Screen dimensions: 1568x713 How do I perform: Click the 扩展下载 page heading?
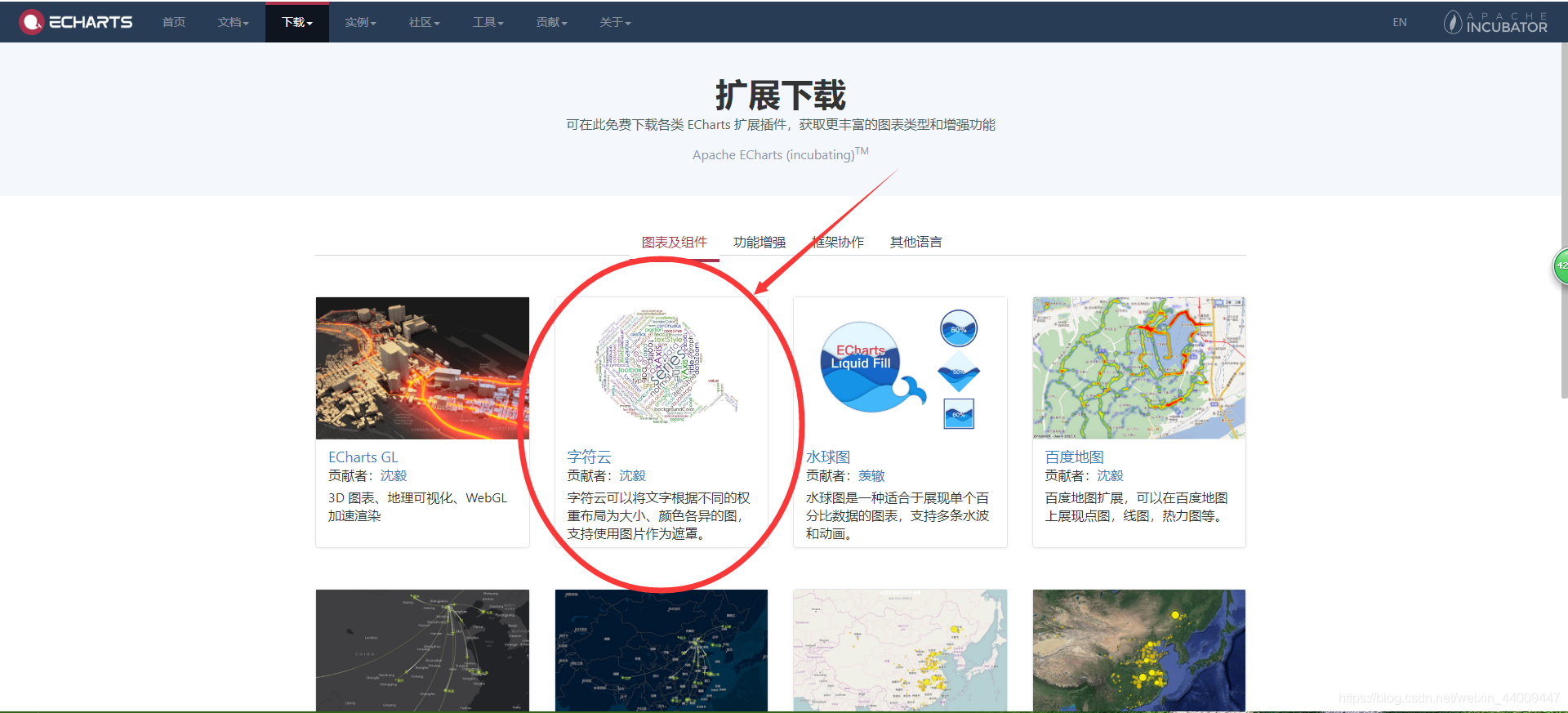tap(781, 96)
